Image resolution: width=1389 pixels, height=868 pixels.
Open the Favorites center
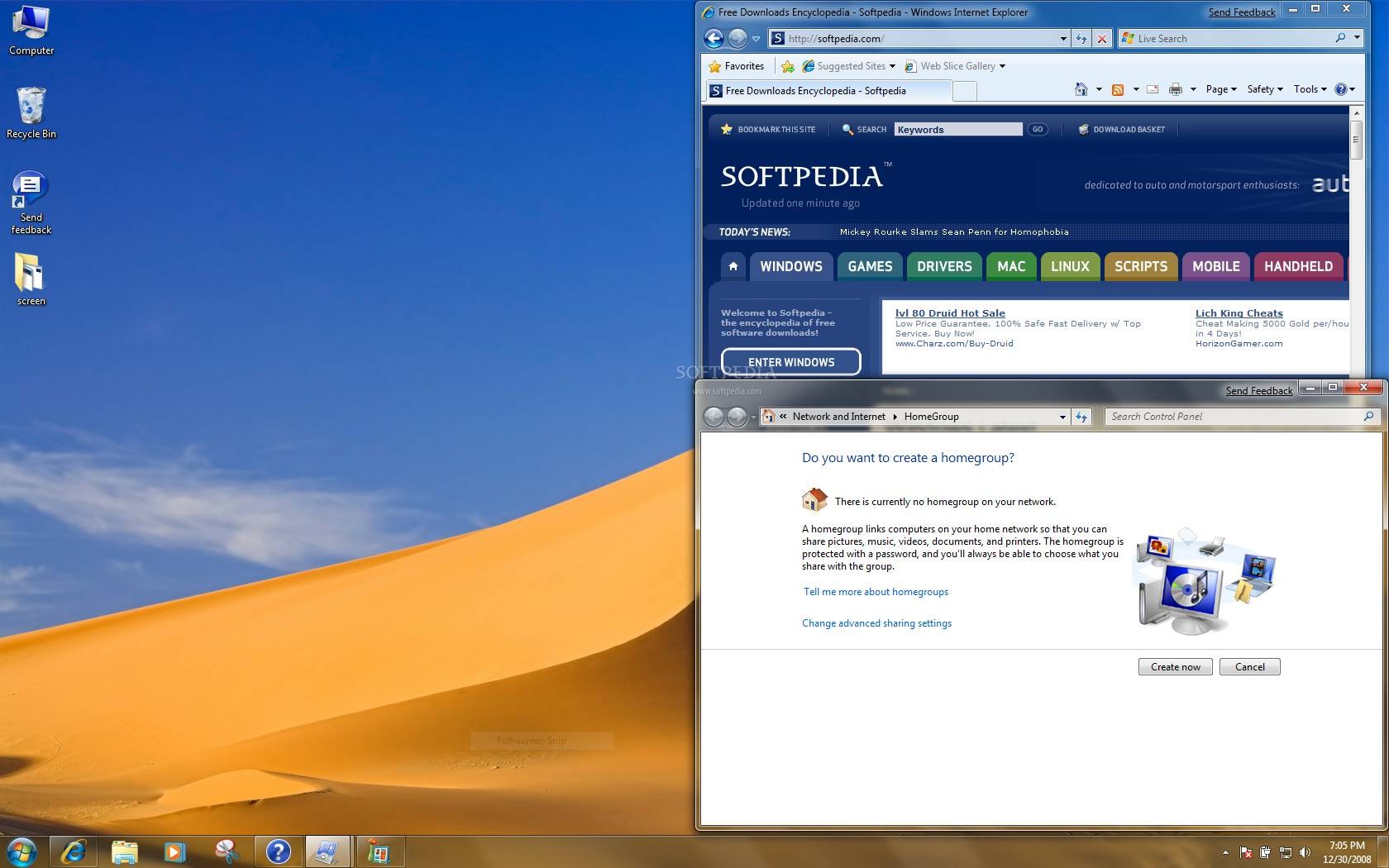pyautogui.click(x=737, y=66)
